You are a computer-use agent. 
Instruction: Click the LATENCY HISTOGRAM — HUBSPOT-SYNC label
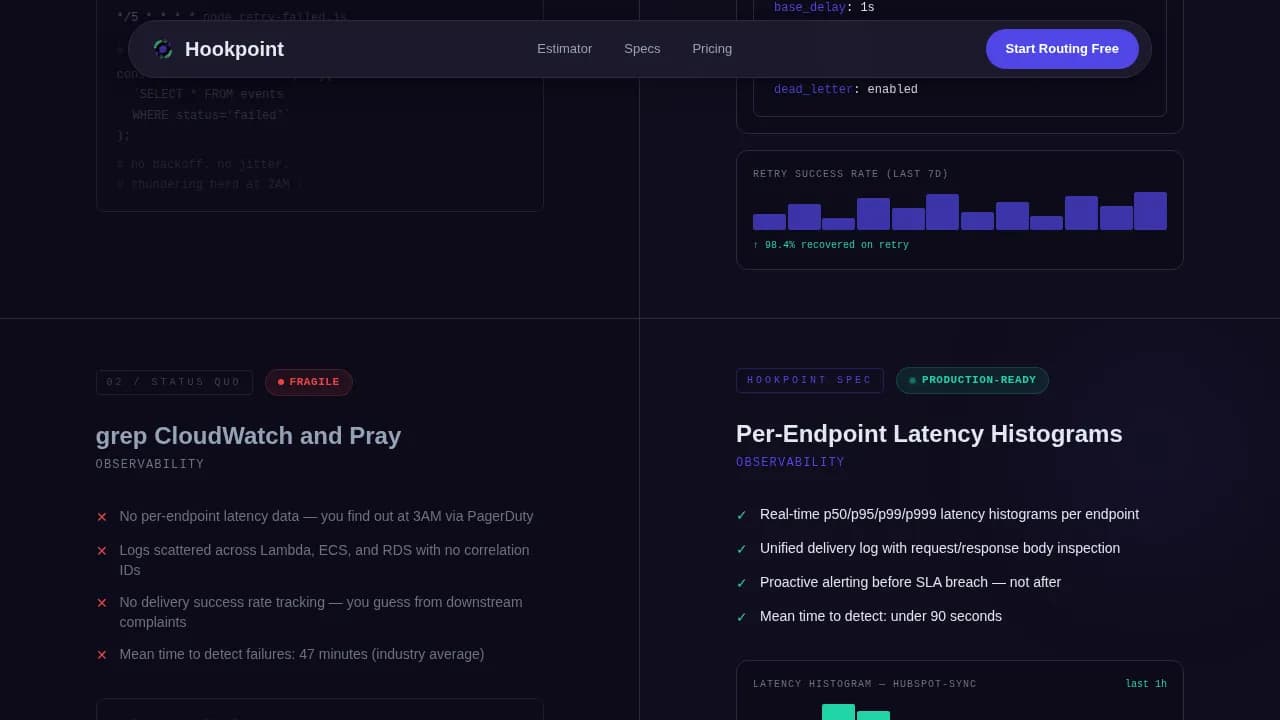point(865,684)
